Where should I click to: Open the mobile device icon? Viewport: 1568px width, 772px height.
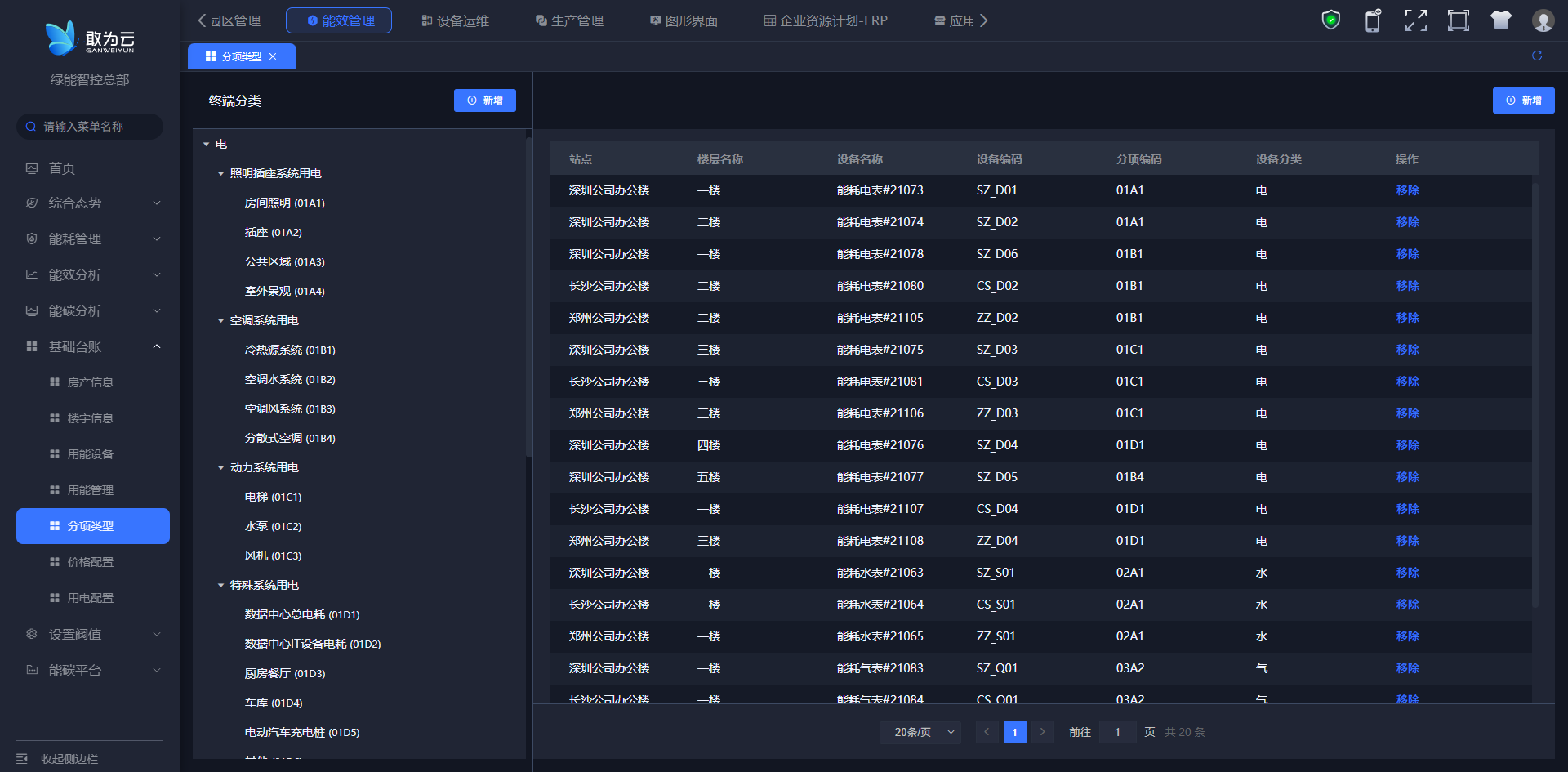pyautogui.click(x=1373, y=20)
